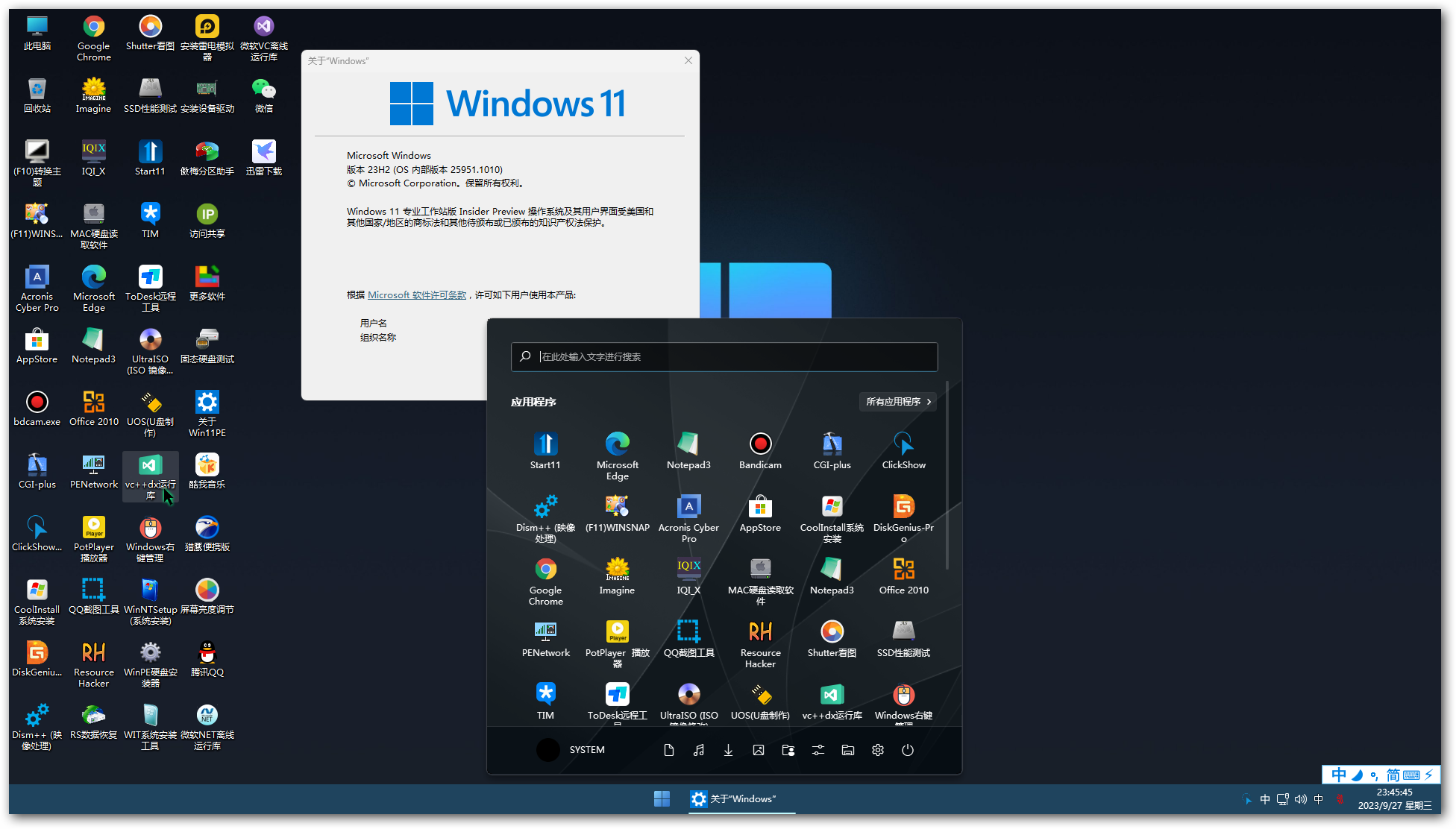
Task: Select 访问共享 icon on the desktop
Action: (207, 221)
